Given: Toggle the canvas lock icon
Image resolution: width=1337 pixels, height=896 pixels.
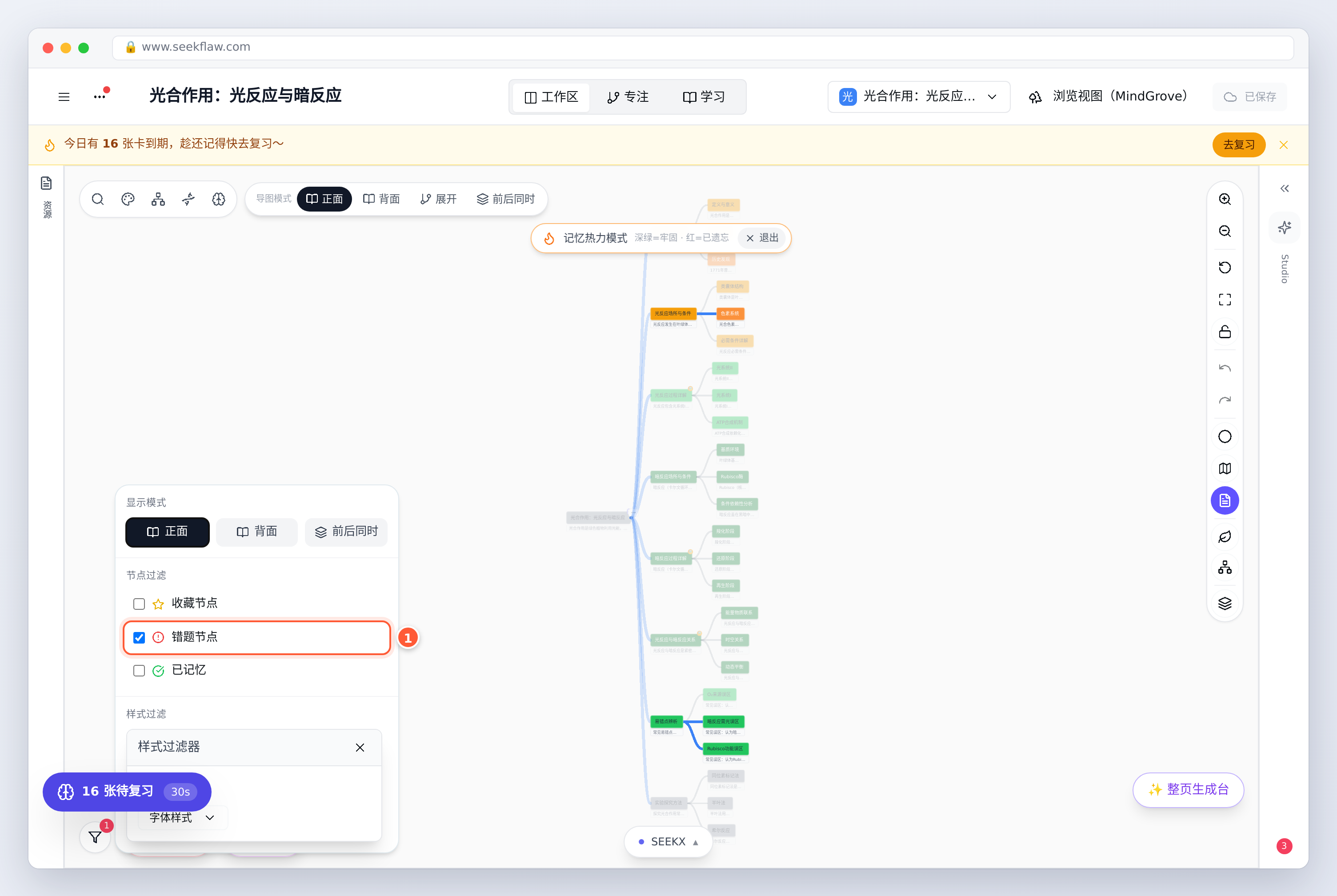Looking at the screenshot, I should click(1225, 332).
